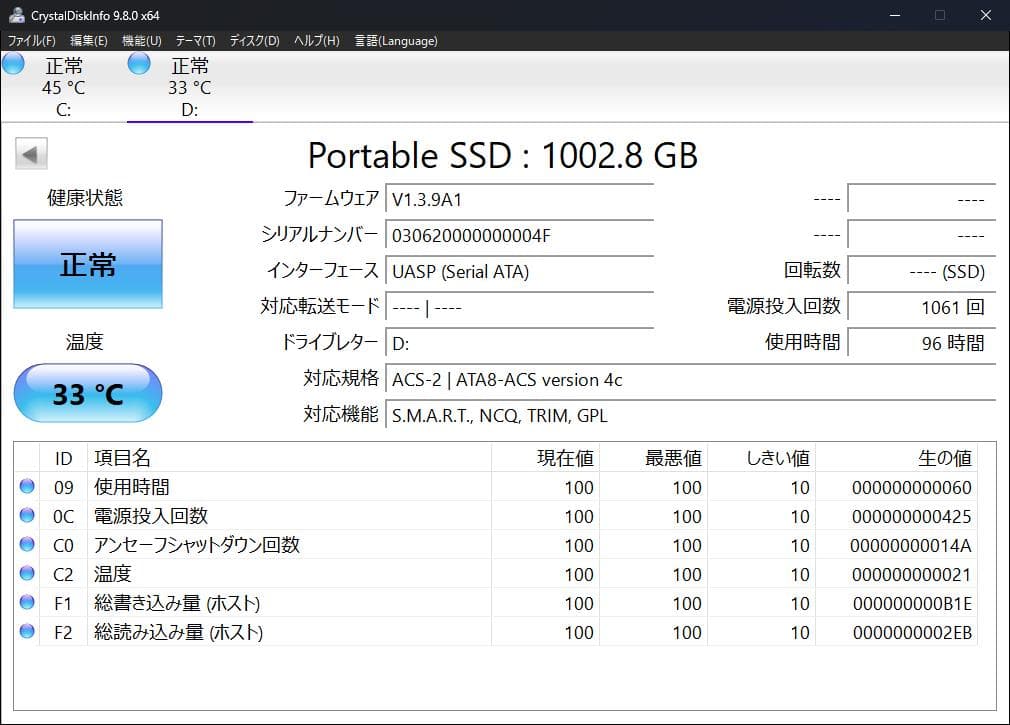This screenshot has width=1010, height=725.
Task: Click the power on count field 1061 回
Action: (922, 307)
